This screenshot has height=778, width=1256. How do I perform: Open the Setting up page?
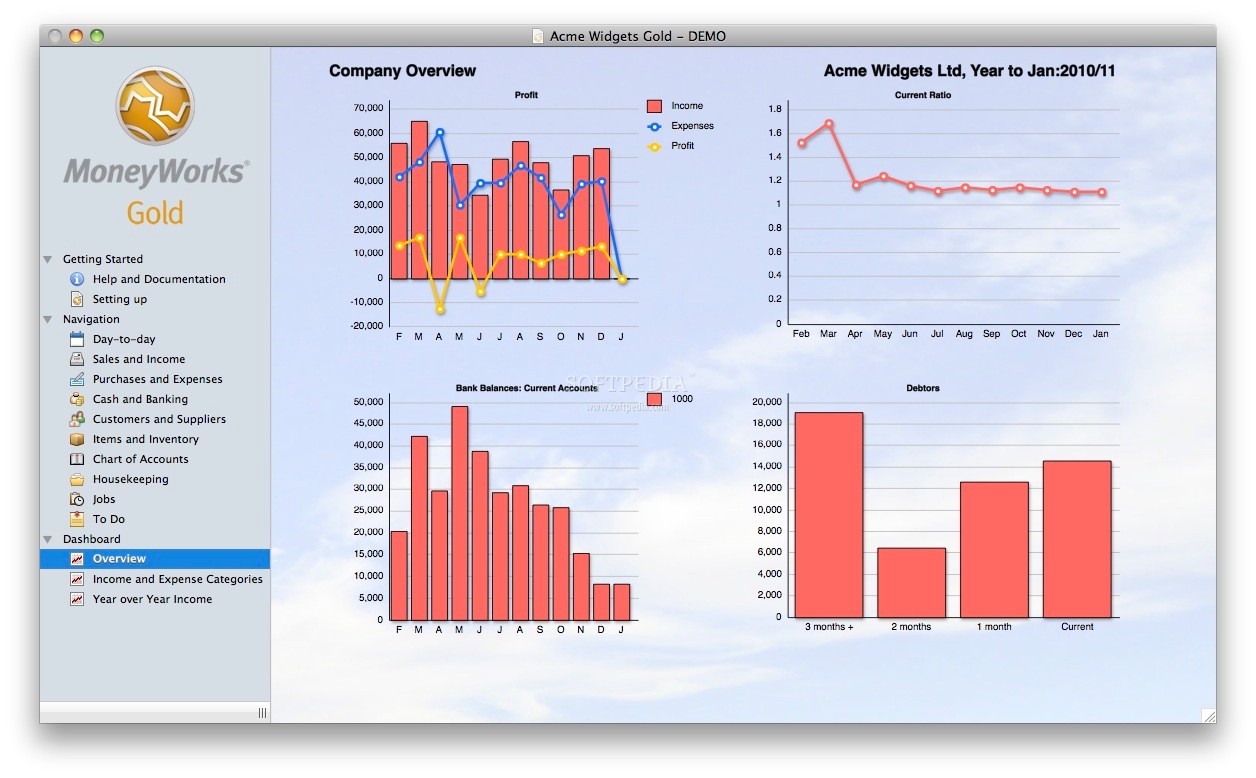[120, 299]
